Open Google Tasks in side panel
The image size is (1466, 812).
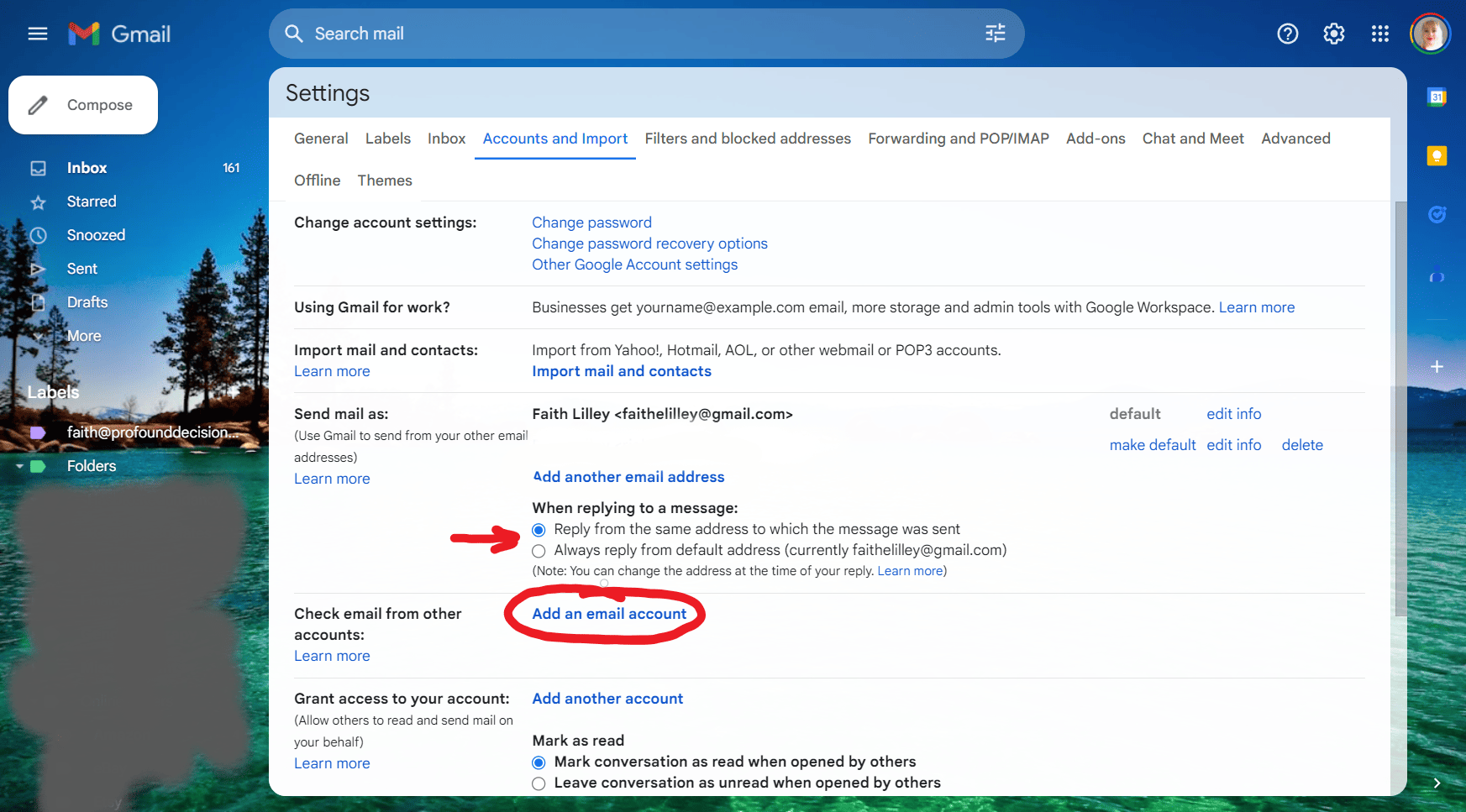(1437, 215)
